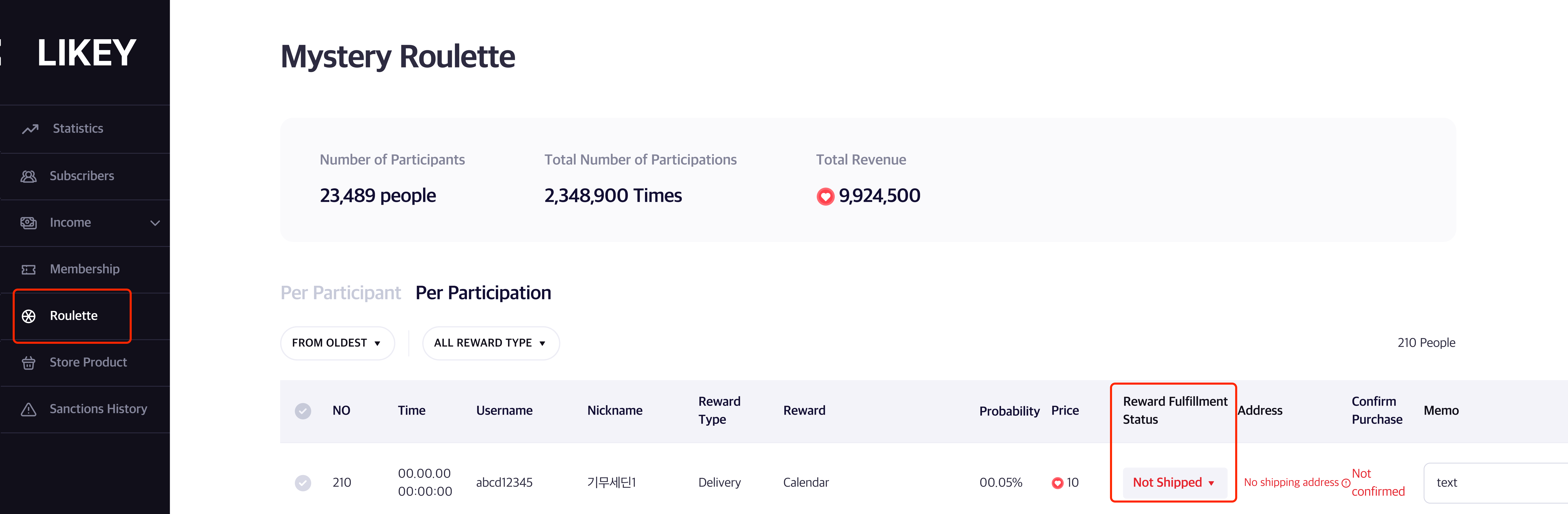Image resolution: width=1568 pixels, height=514 pixels.
Task: Switch to the Per Participation tab
Action: tap(483, 293)
